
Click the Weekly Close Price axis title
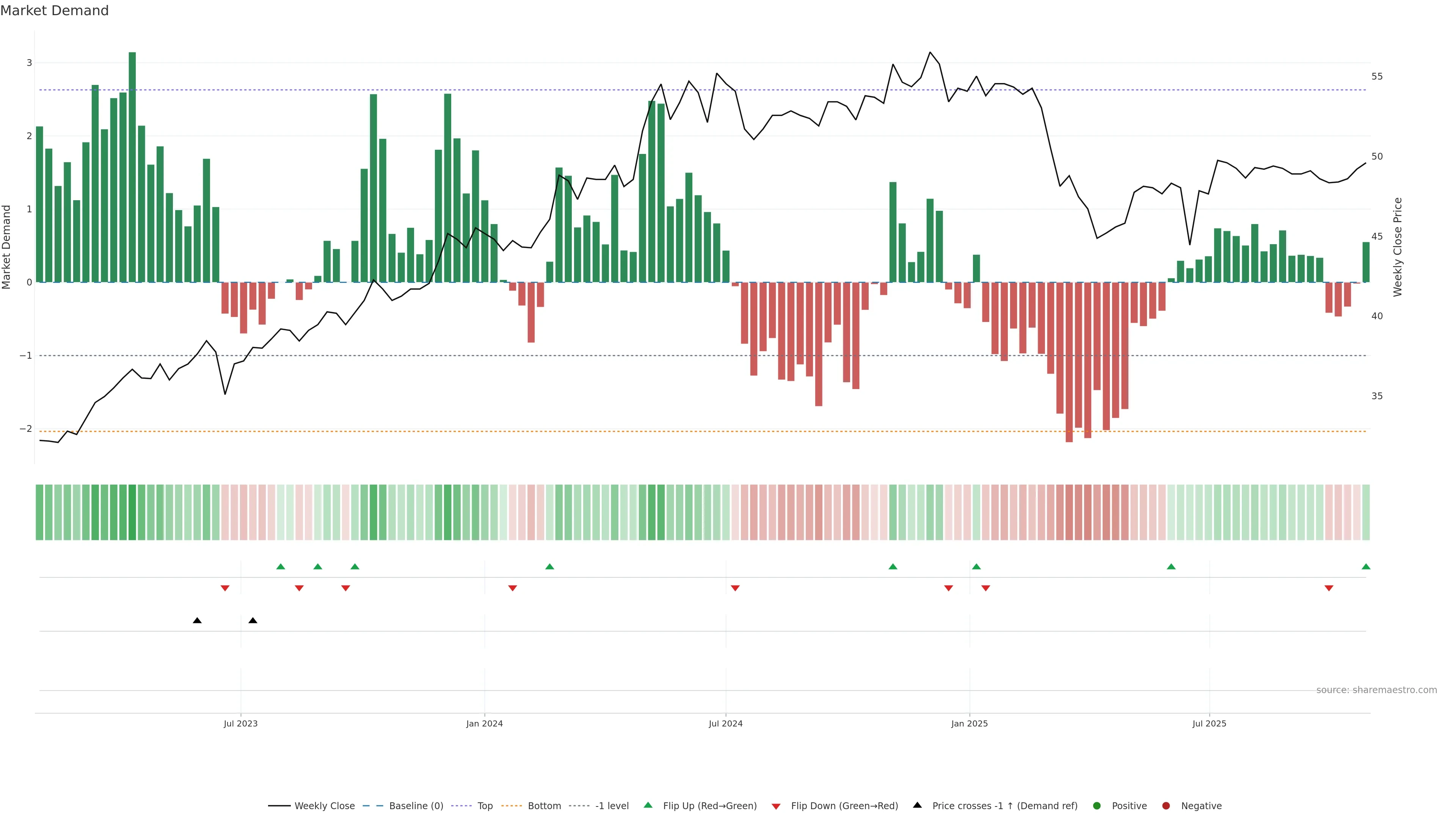pos(1398,247)
